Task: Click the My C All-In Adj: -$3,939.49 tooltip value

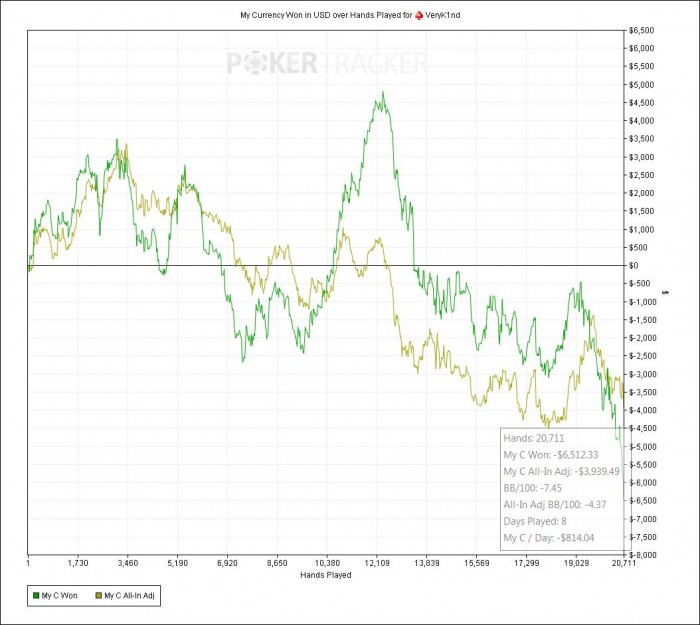Action: pyautogui.click(x=562, y=471)
